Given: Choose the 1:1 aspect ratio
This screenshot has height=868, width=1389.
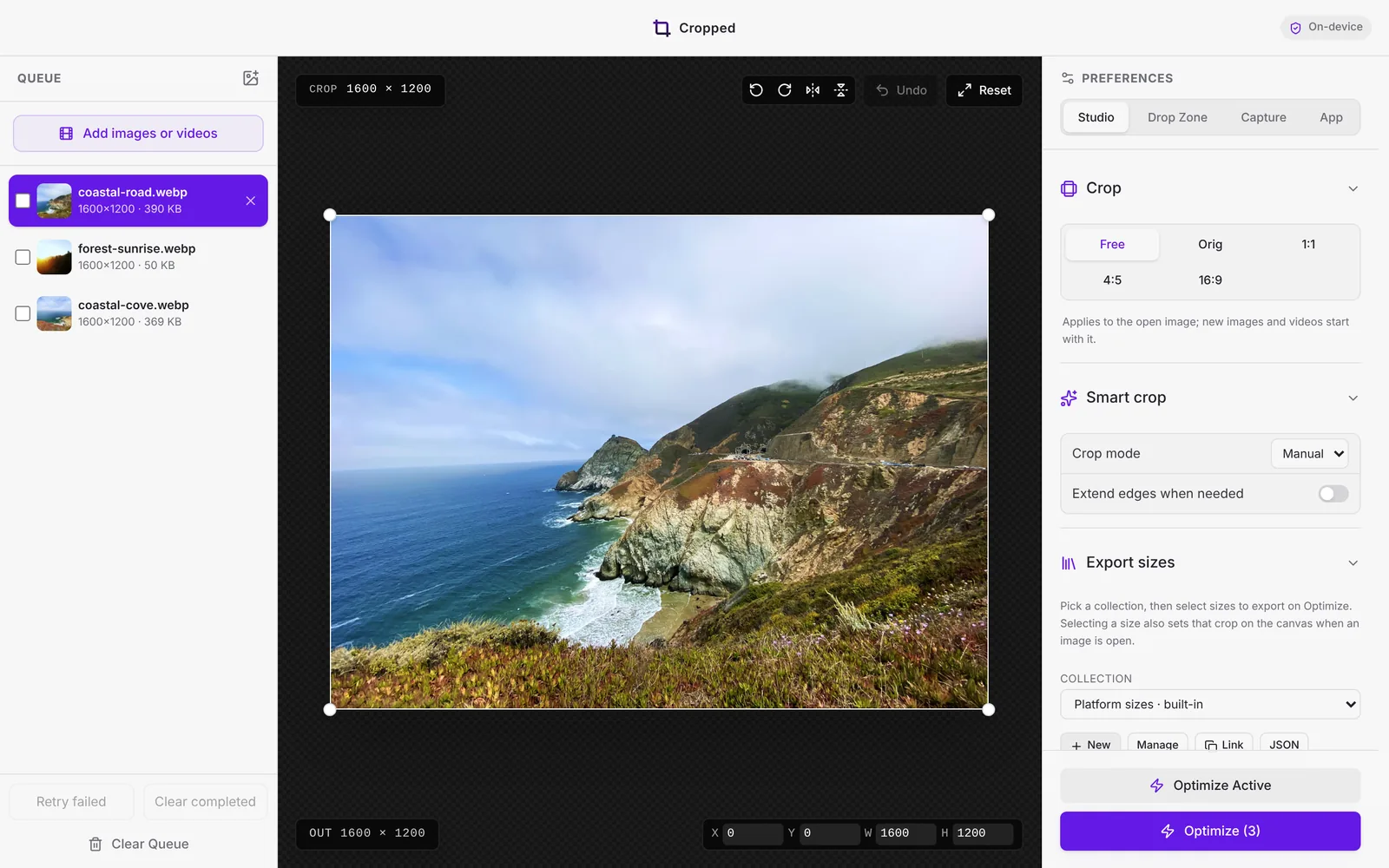Looking at the screenshot, I should click(x=1308, y=245).
